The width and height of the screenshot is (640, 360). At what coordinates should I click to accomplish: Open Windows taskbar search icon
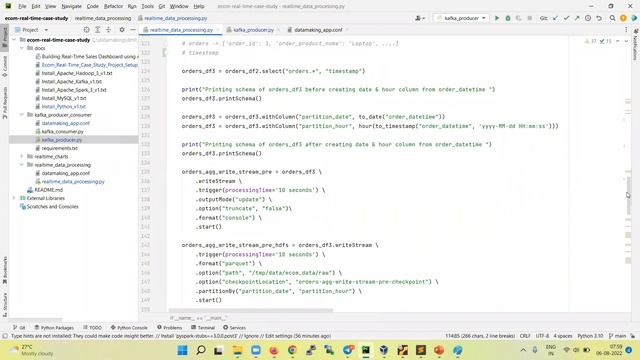[200, 350]
